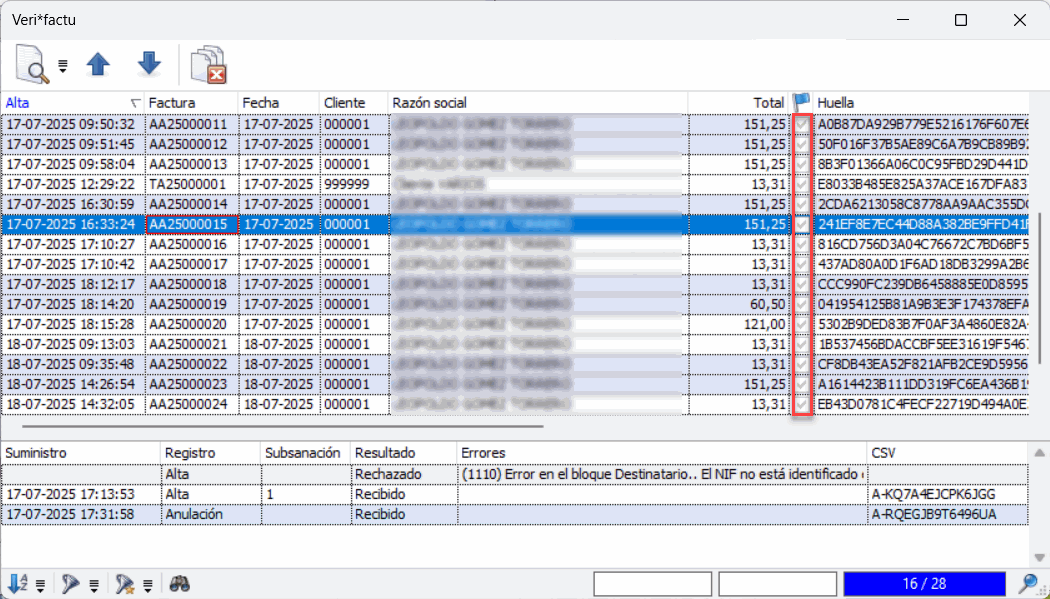Click the horizontal scrollbar under the invoice grid
The height and width of the screenshot is (599, 1050).
coord(283,426)
